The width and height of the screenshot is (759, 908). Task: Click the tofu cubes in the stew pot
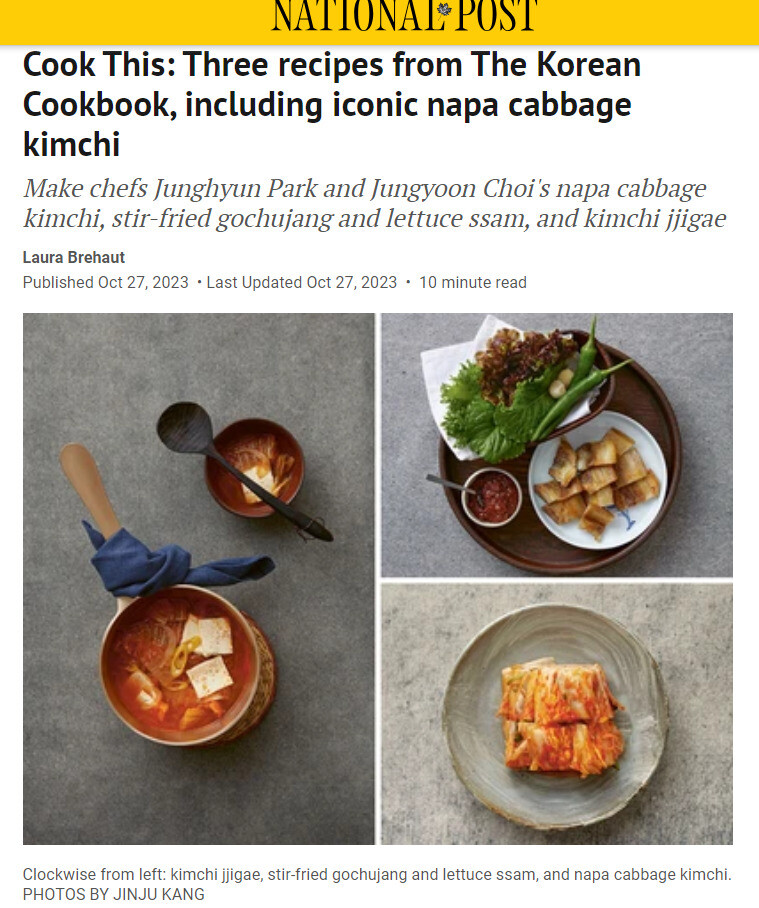209,654
